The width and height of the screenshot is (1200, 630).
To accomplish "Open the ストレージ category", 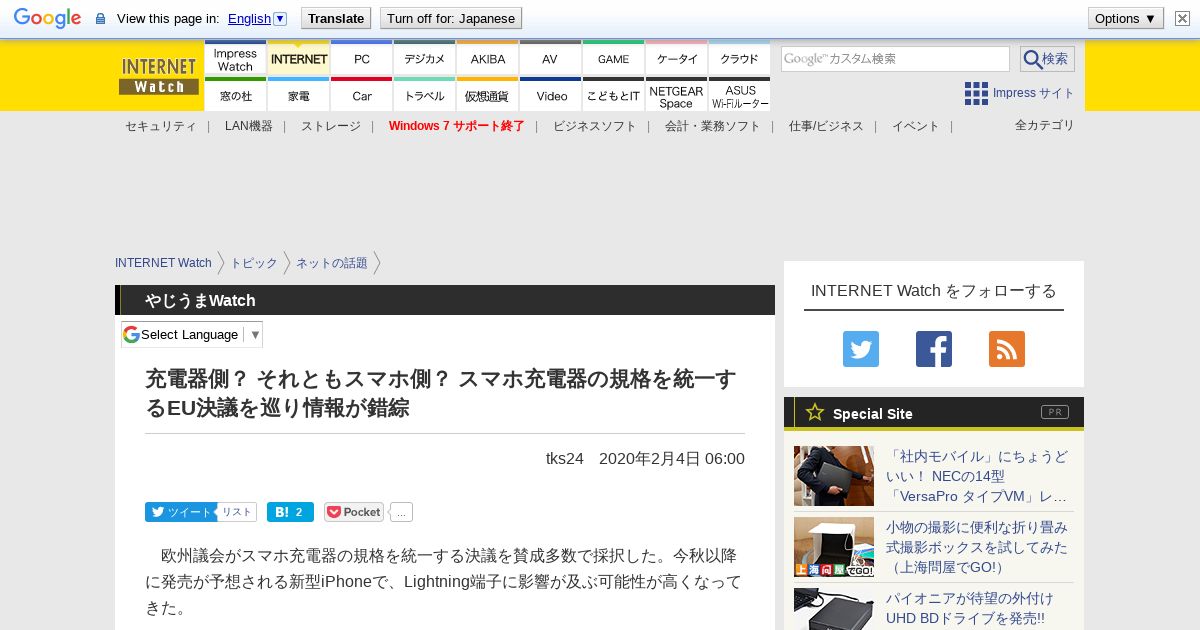I will point(330,126).
